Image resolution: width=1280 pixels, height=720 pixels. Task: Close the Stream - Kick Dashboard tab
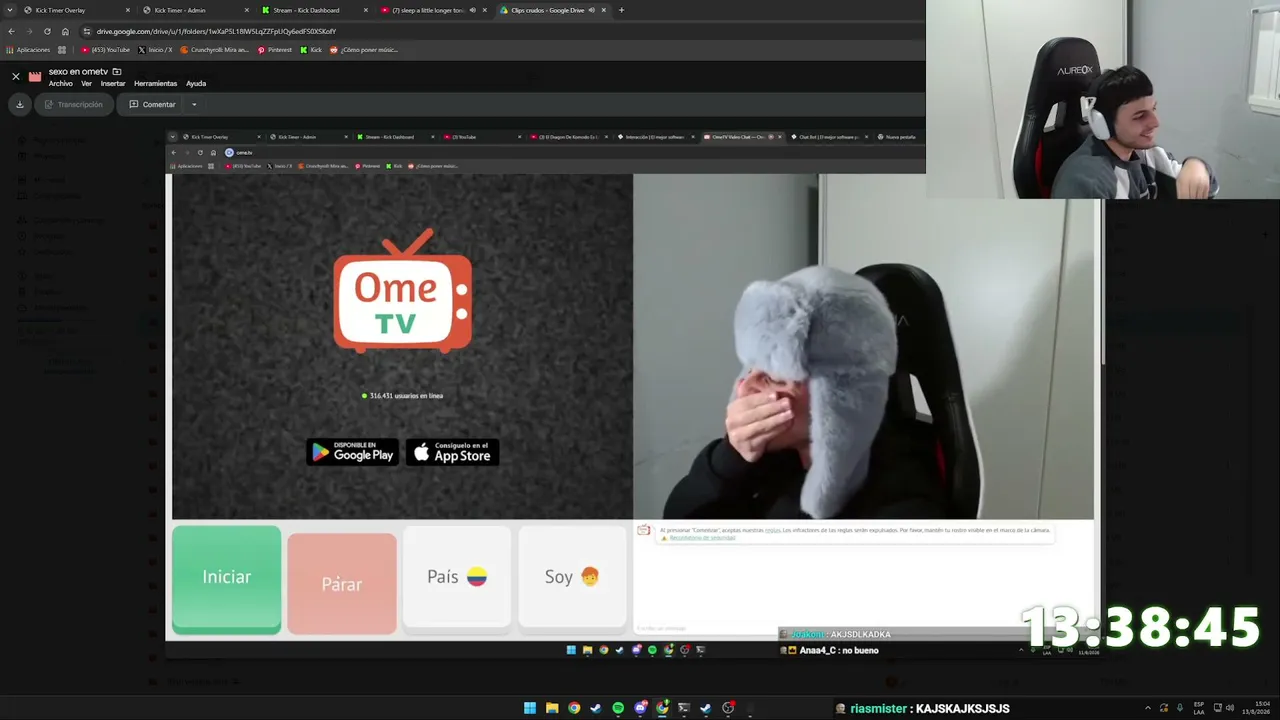click(x=366, y=10)
